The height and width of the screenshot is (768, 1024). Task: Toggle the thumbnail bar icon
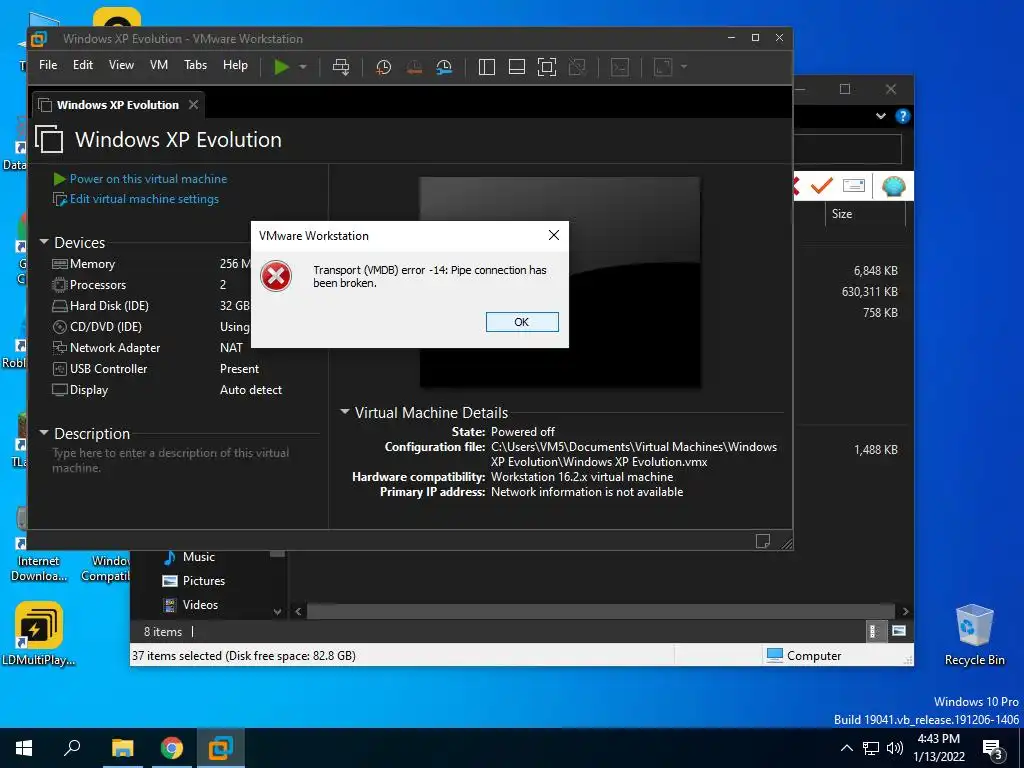tap(517, 67)
